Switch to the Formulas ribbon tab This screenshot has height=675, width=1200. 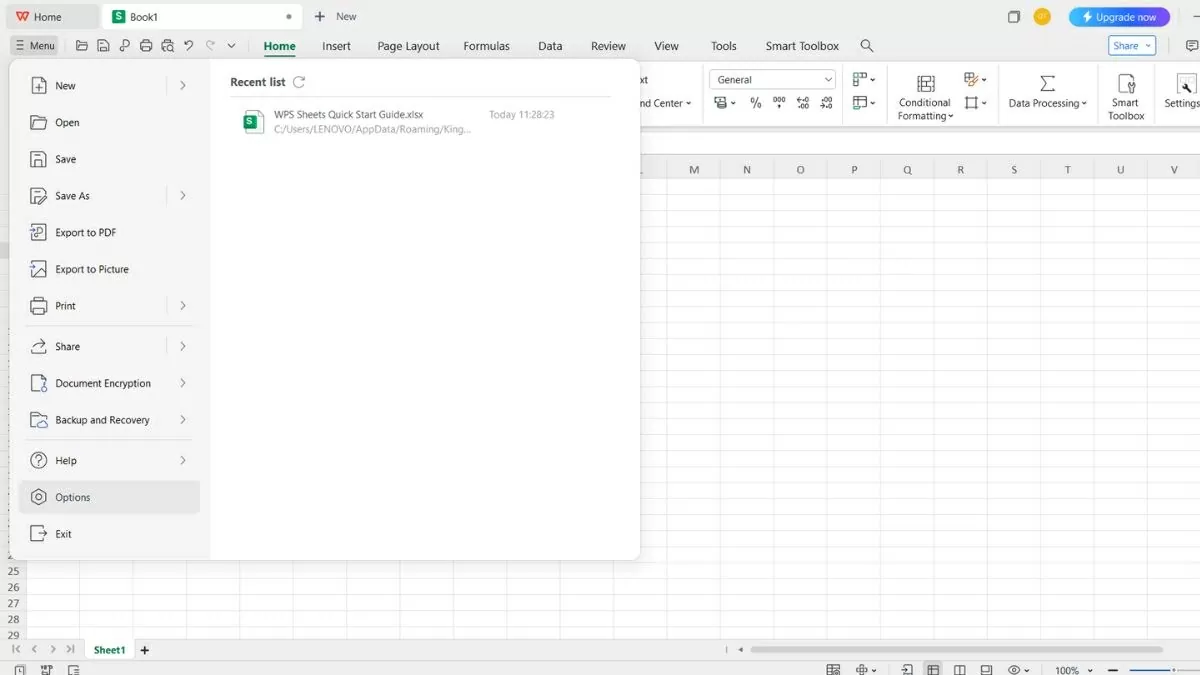(486, 46)
